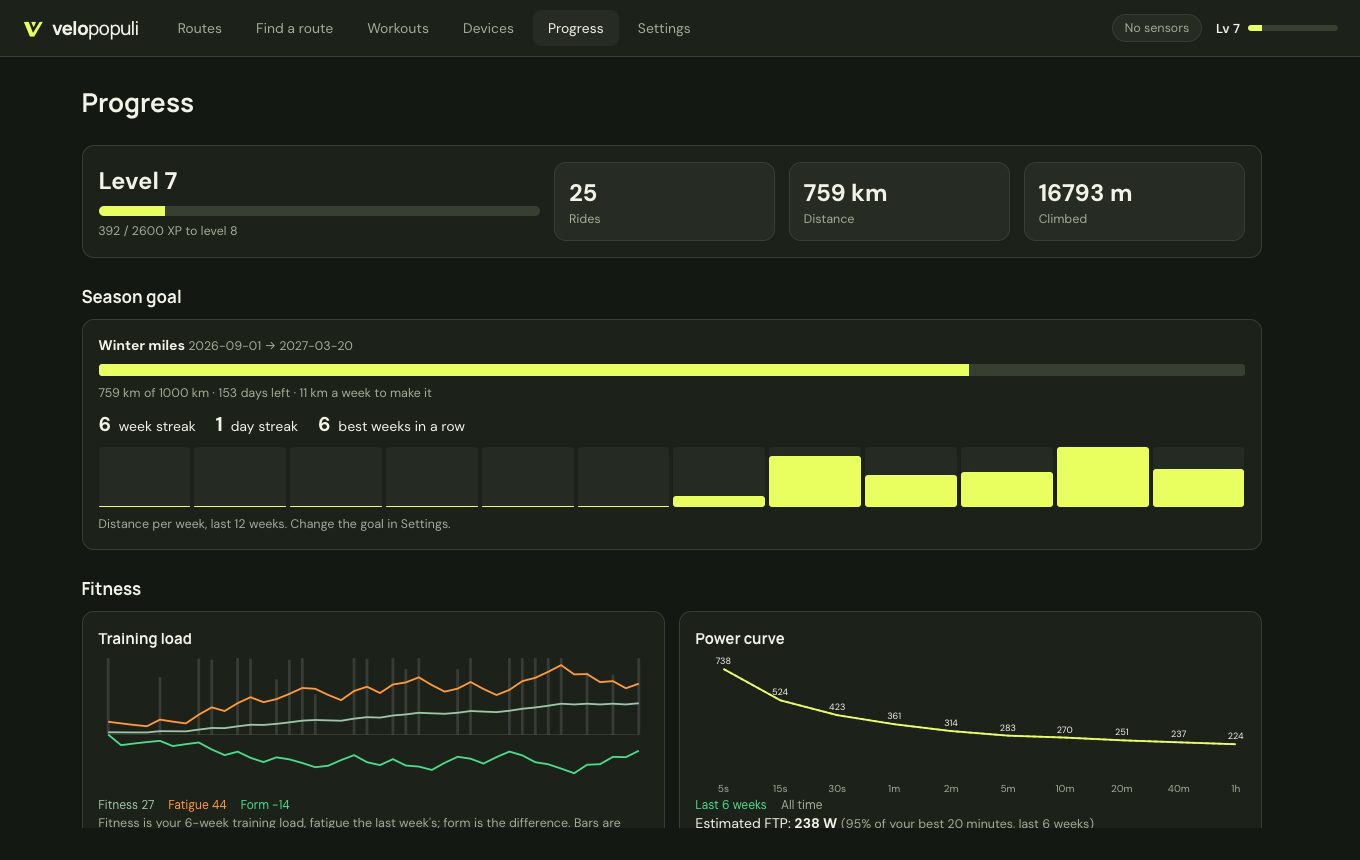Viewport: 1360px width, 860px height.
Task: Open Settings from the top nav
Action: [664, 28]
